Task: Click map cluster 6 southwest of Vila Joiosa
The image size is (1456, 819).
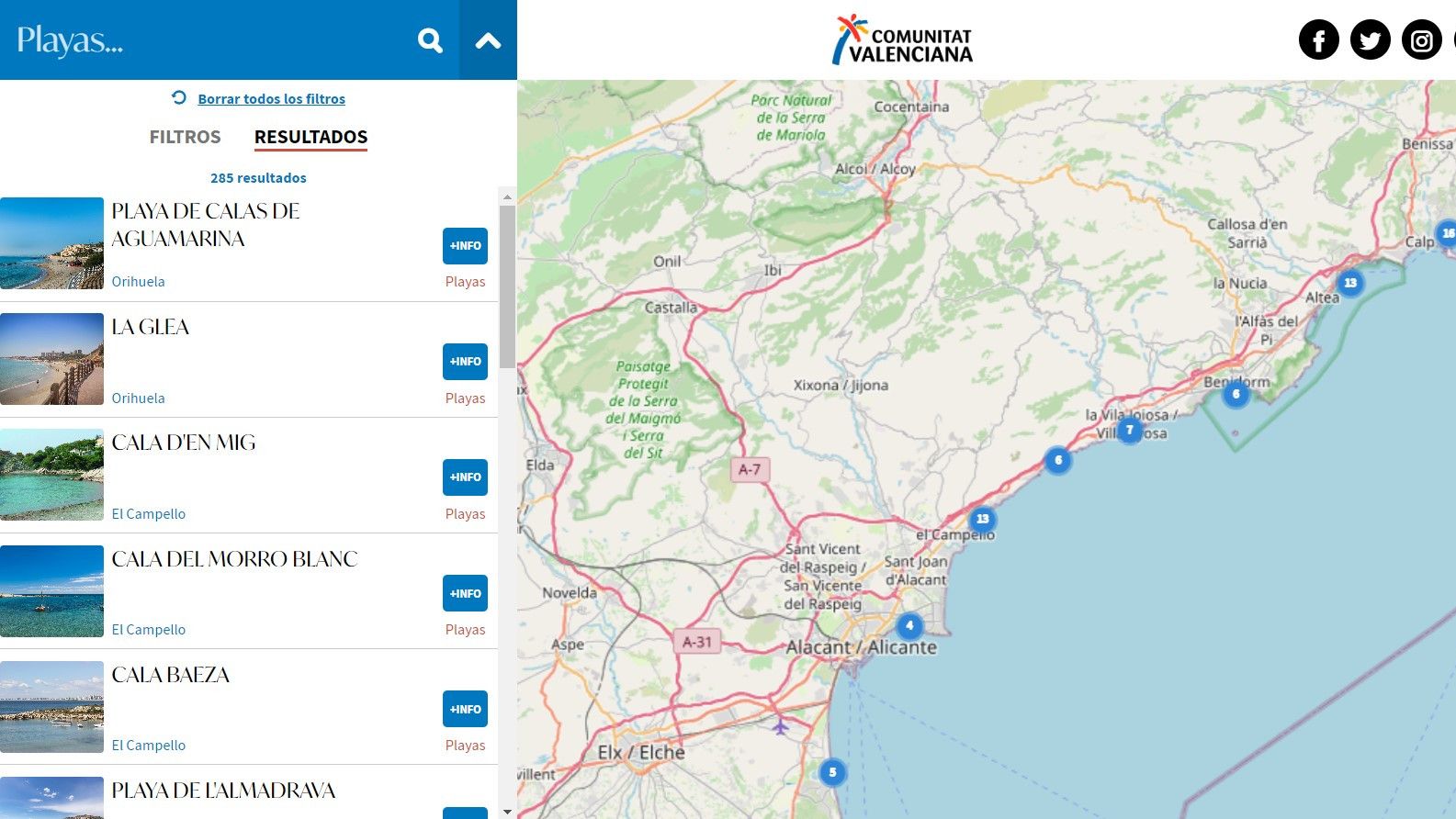Action: [x=1058, y=460]
